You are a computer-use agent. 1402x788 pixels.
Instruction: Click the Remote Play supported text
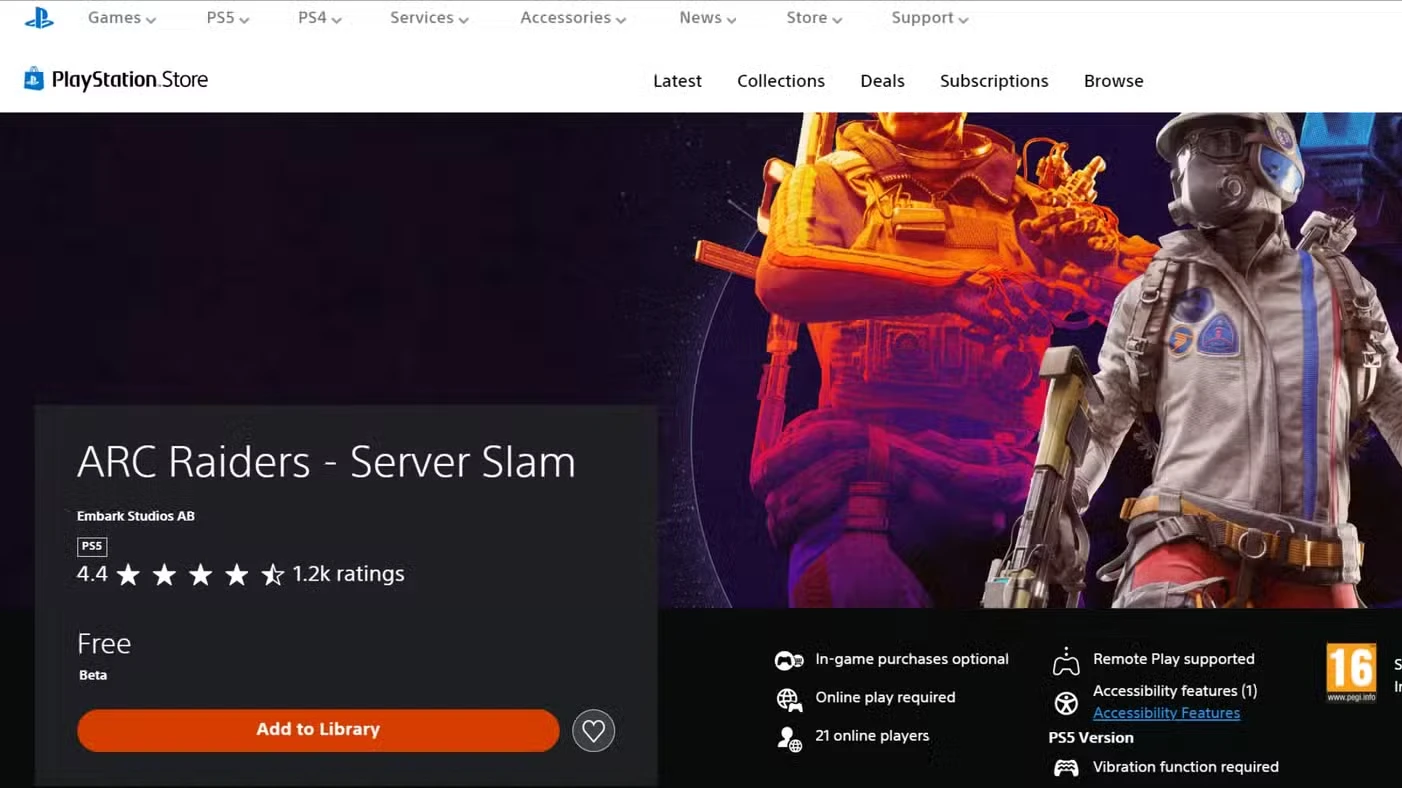click(x=1174, y=659)
